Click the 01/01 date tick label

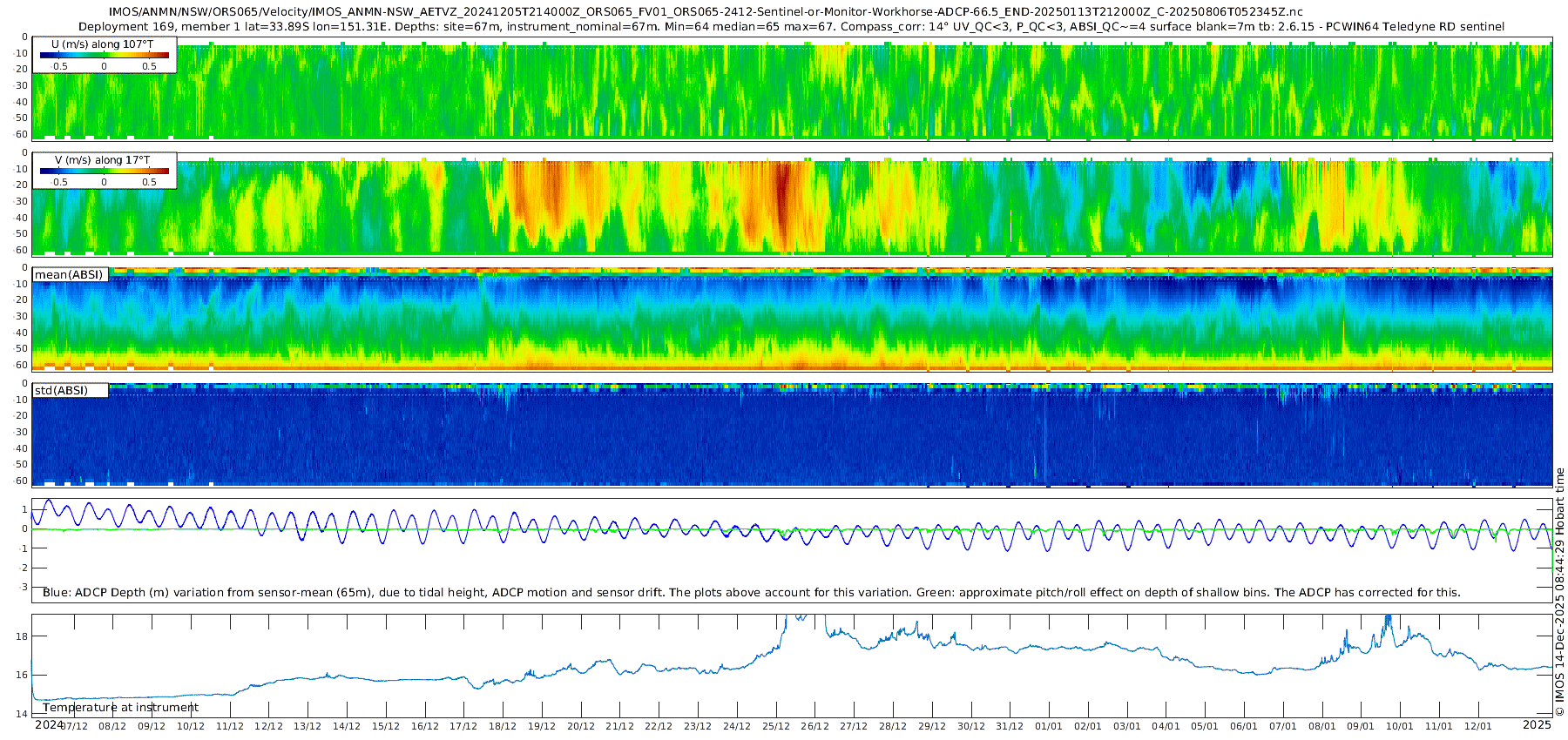(x=1049, y=726)
